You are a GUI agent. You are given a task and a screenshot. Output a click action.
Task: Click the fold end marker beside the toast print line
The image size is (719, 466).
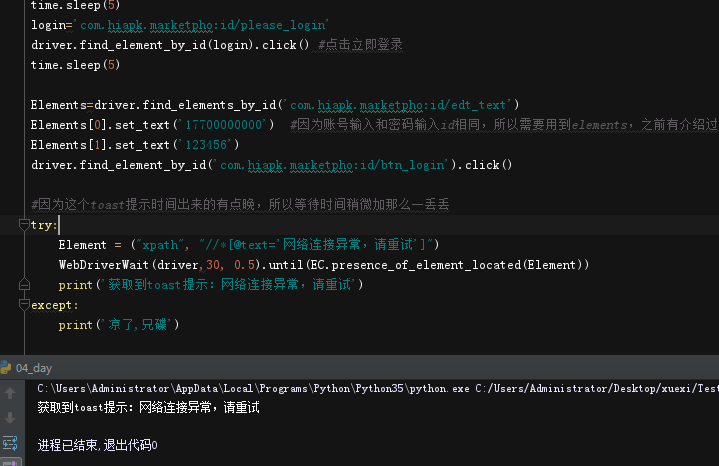[24, 285]
